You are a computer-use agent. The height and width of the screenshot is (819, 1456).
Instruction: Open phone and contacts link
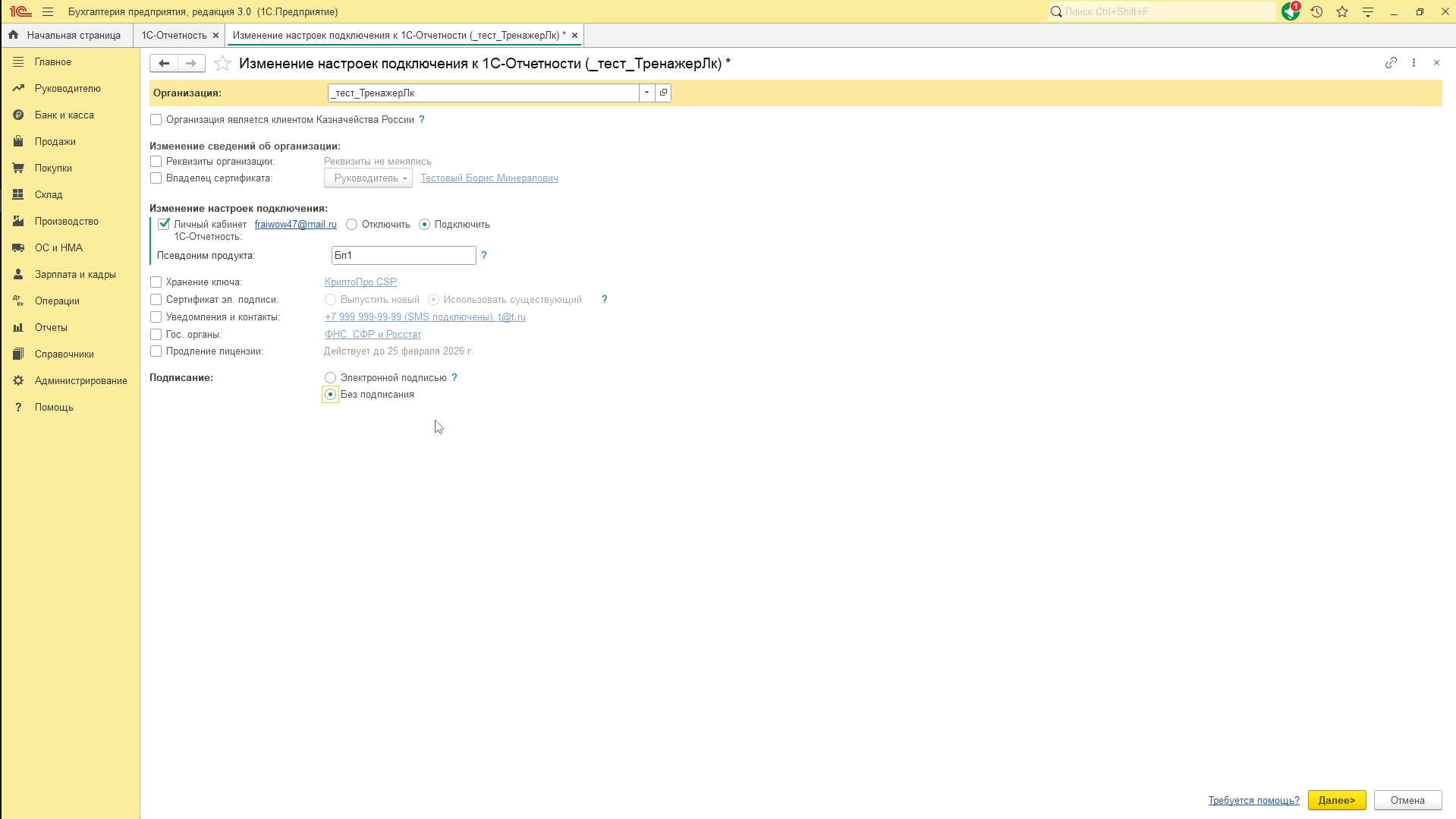click(425, 317)
